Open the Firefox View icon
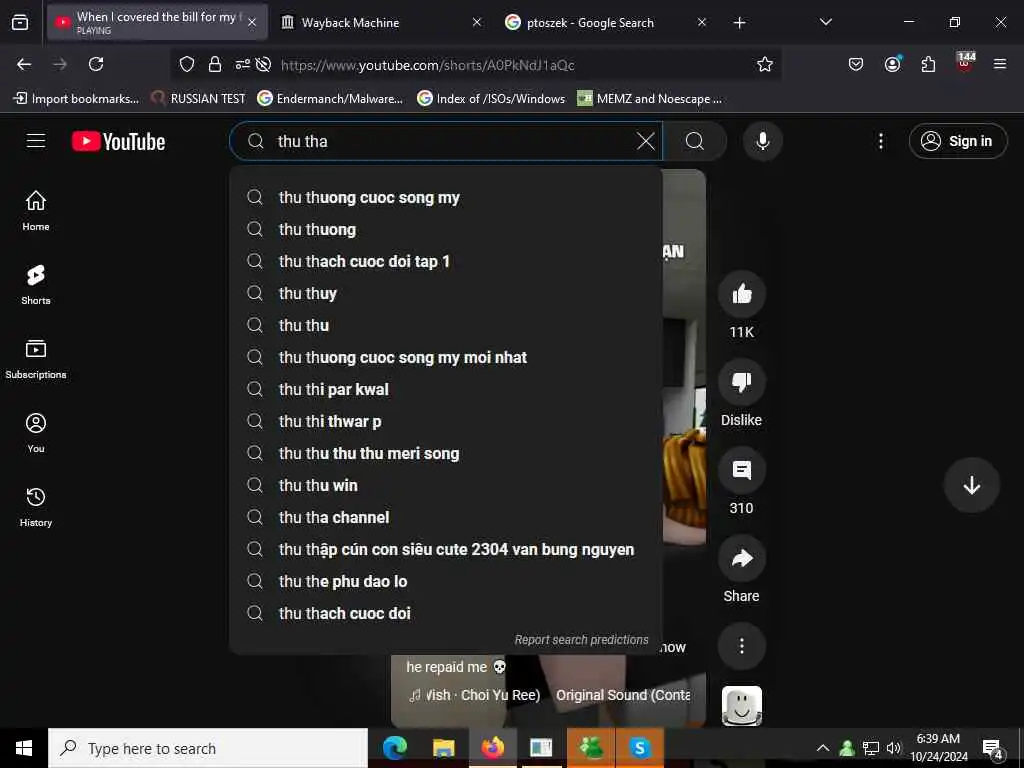The width and height of the screenshot is (1024, 768). coord(20,22)
